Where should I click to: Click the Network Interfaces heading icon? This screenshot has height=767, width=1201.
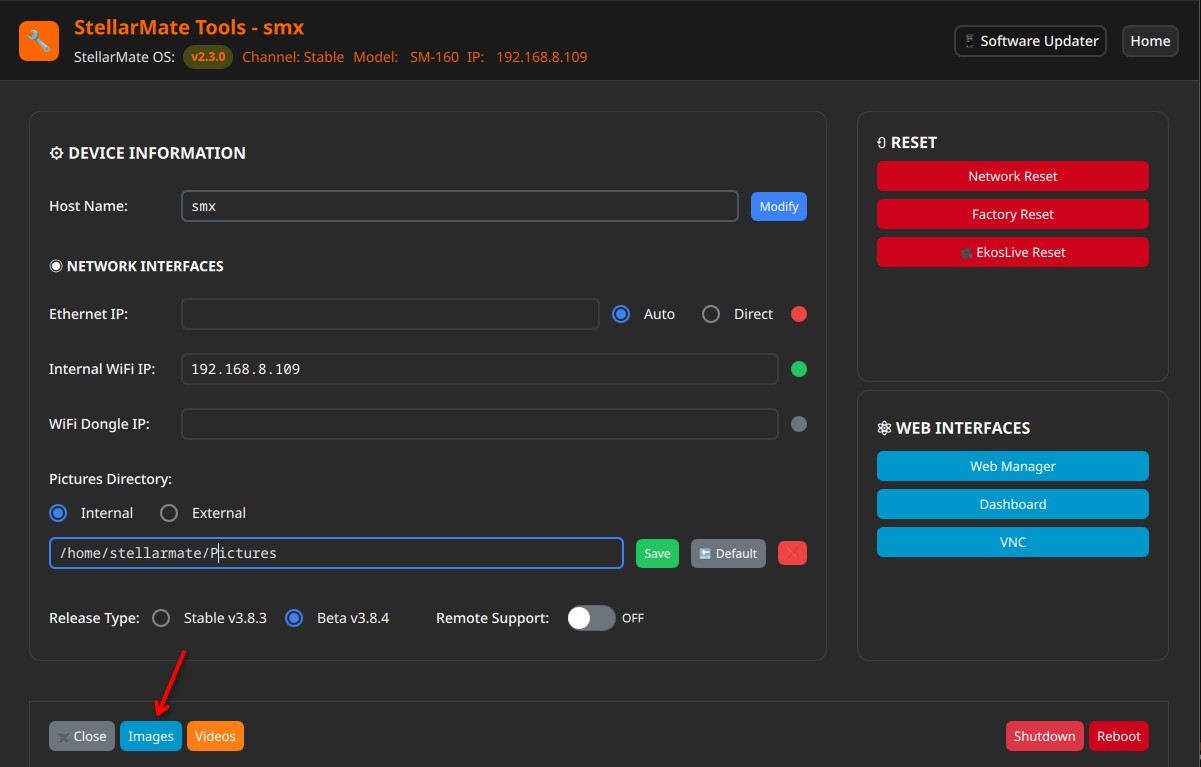pyautogui.click(x=56, y=266)
